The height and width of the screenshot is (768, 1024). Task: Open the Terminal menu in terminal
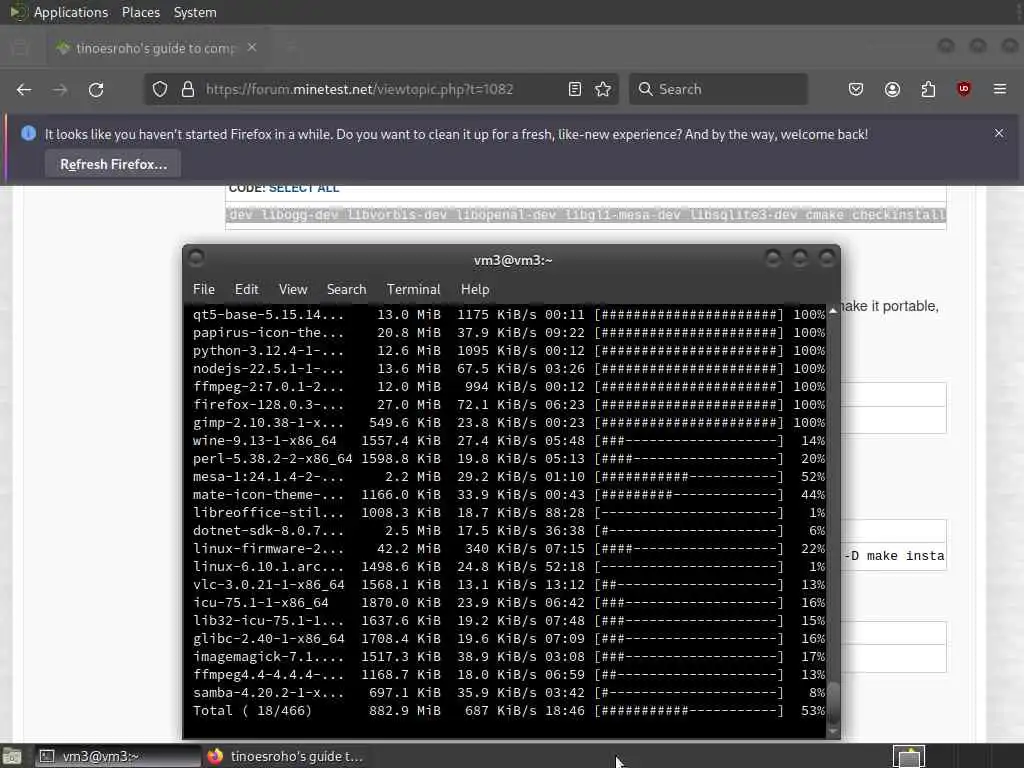pos(413,289)
